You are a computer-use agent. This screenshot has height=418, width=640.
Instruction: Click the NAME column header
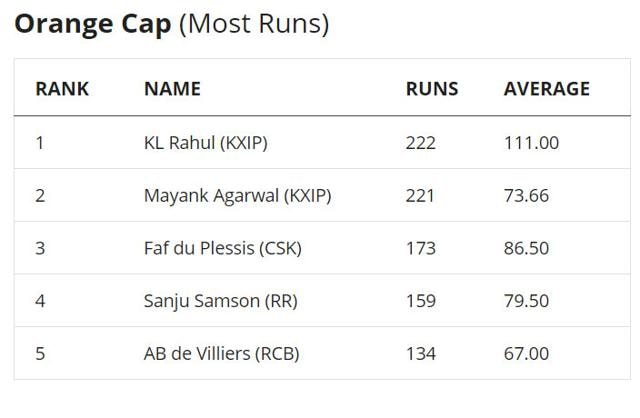(172, 89)
